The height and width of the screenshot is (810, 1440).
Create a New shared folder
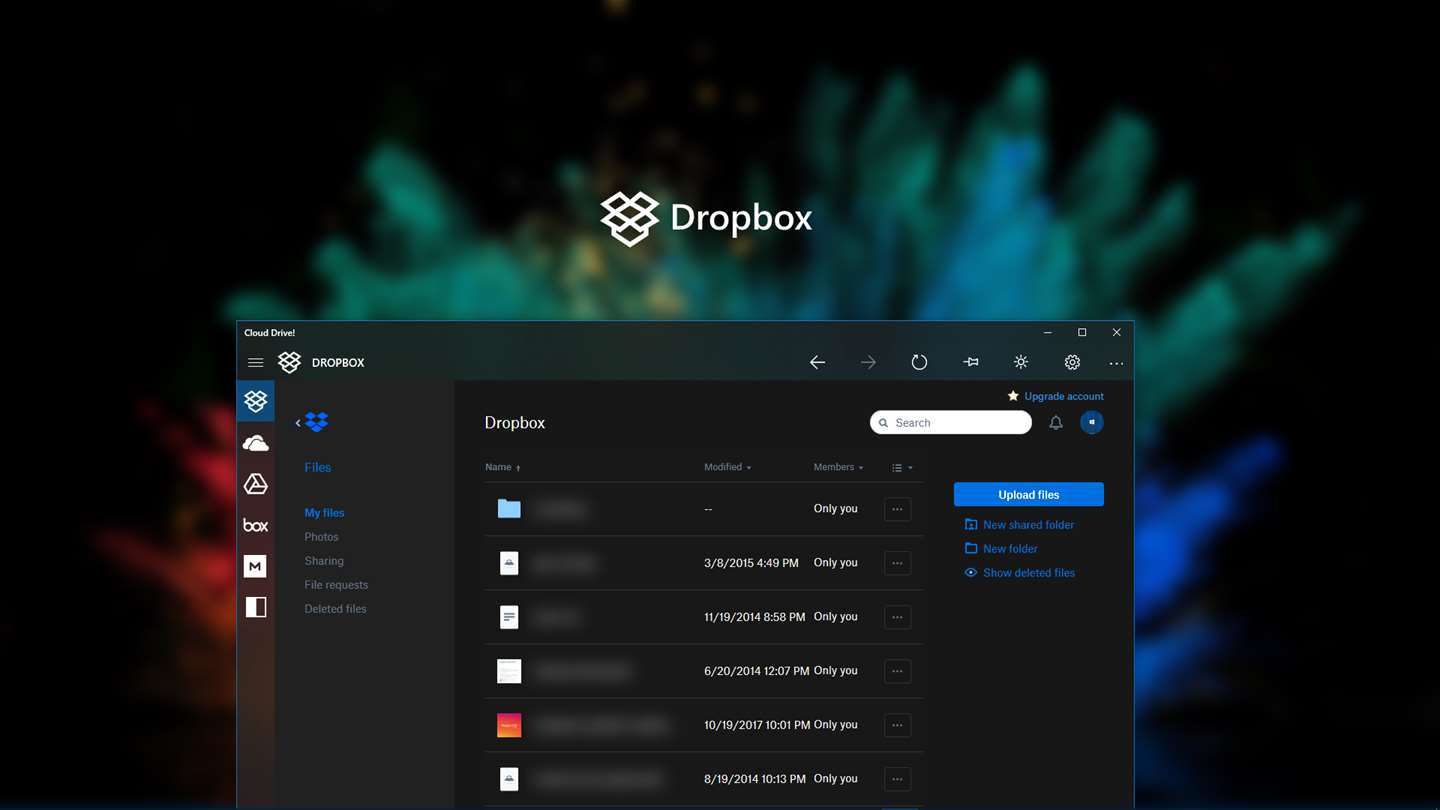pyautogui.click(x=1019, y=525)
